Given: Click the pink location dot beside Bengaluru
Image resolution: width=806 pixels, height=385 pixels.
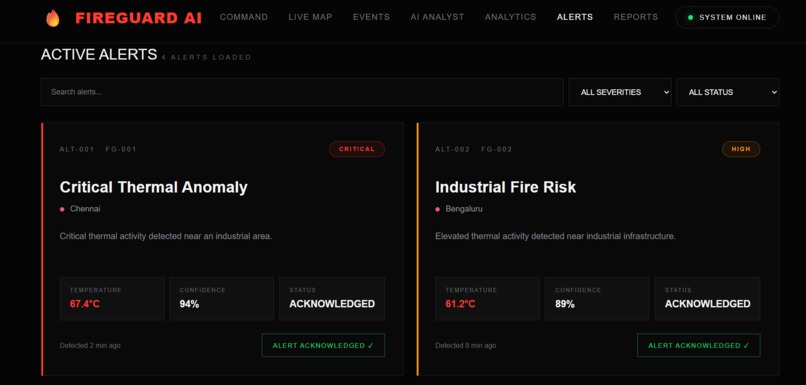Looking at the screenshot, I should click(437, 209).
